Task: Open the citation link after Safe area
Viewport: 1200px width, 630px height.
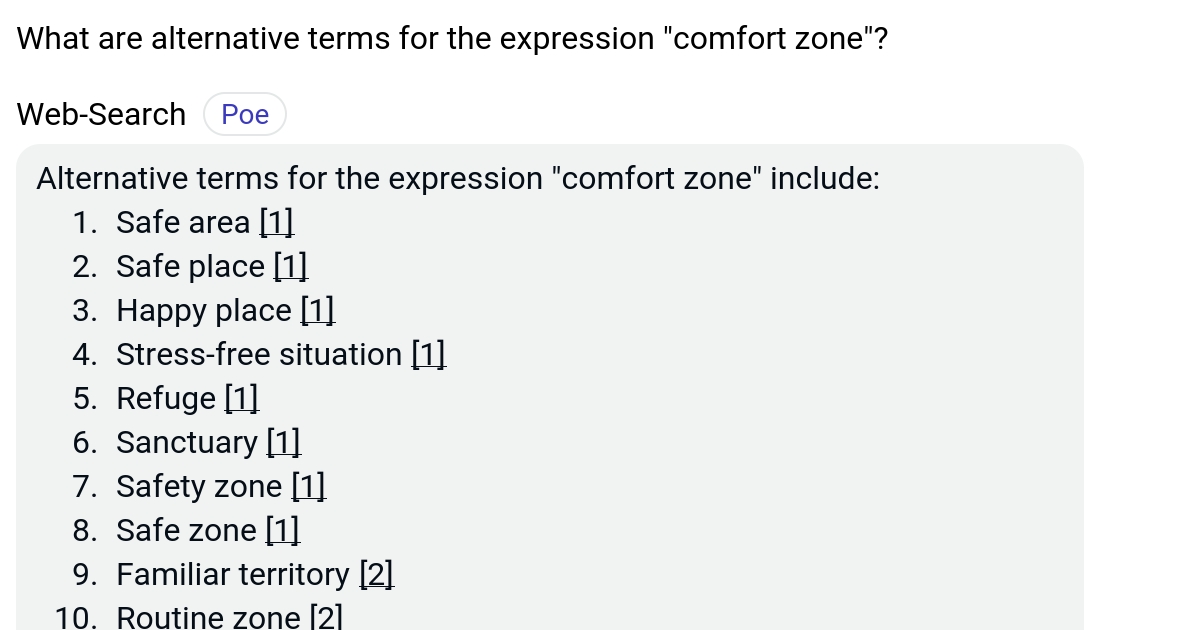Action: 276,222
